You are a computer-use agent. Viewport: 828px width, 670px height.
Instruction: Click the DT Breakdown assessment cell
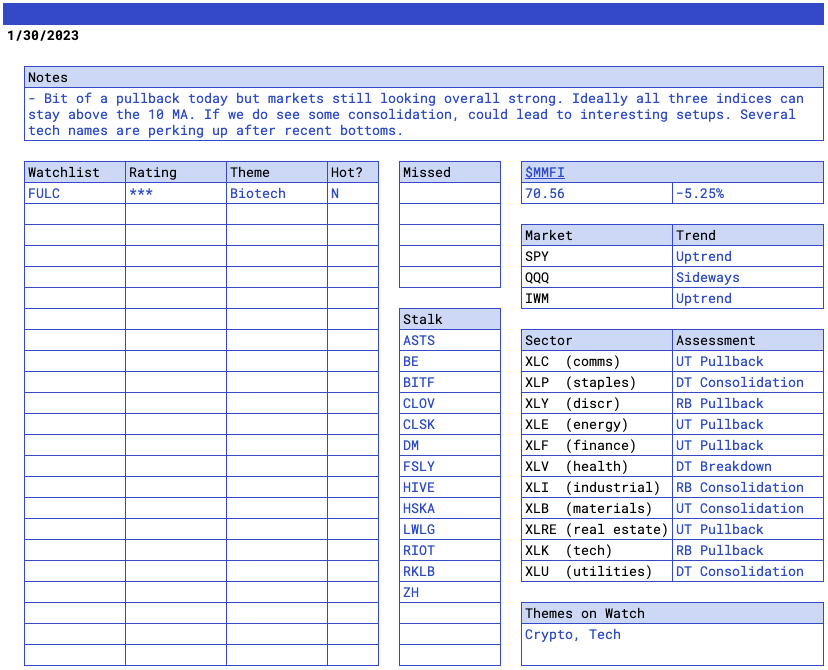coord(748,466)
